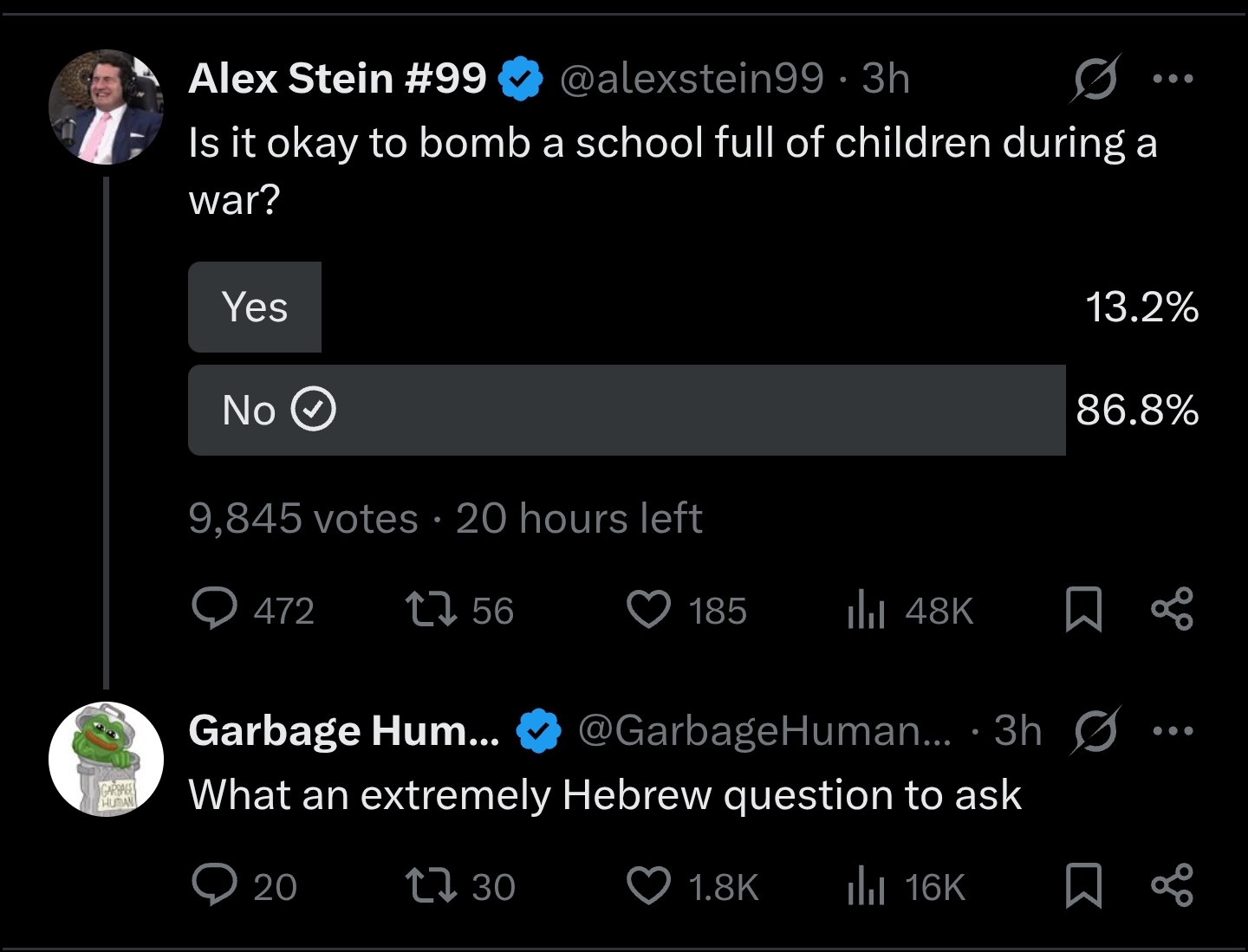Open more options on Alex Stein's tweet
The height and width of the screenshot is (952, 1248).
[1173, 79]
